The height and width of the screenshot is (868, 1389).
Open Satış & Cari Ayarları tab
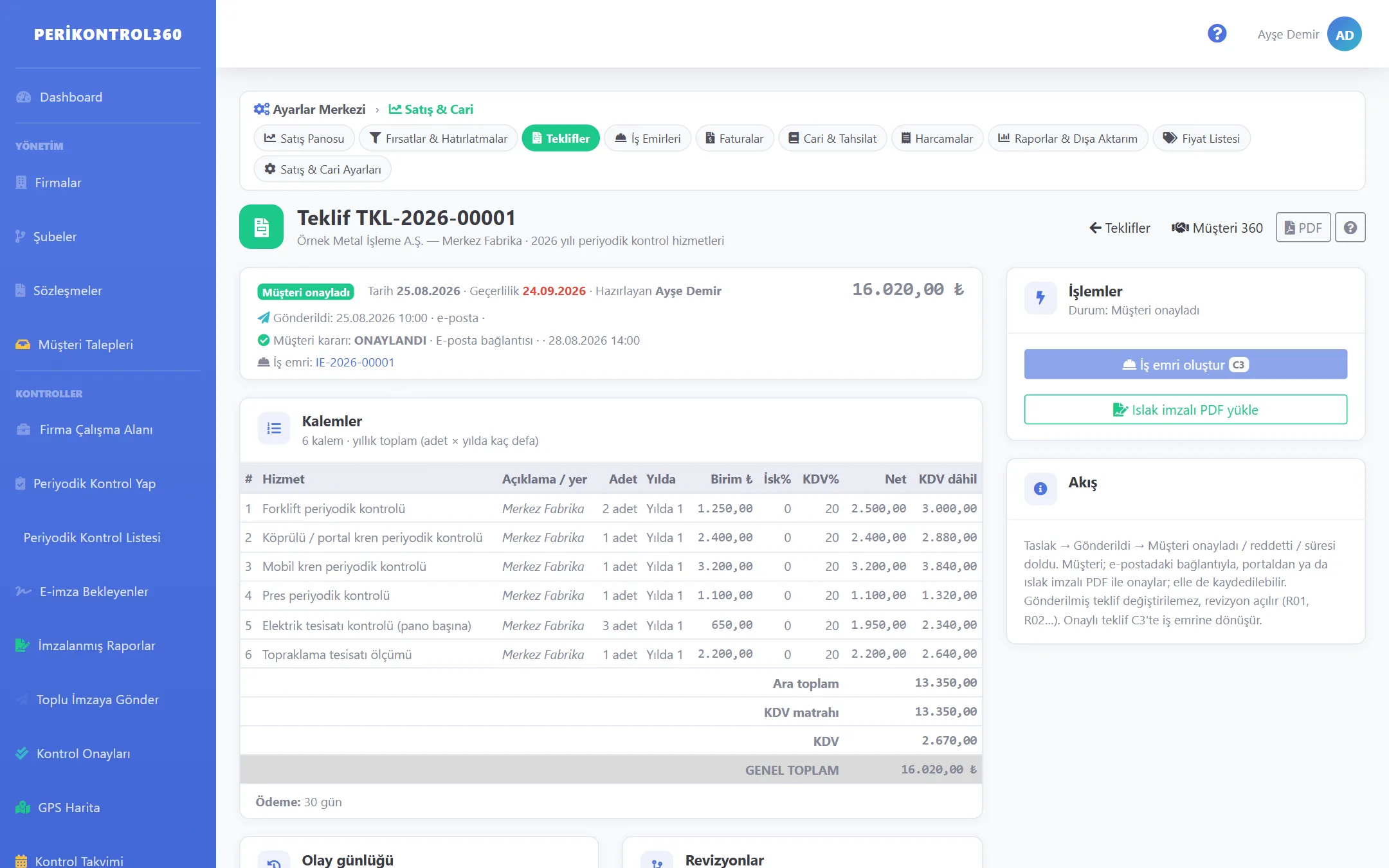tap(323, 169)
